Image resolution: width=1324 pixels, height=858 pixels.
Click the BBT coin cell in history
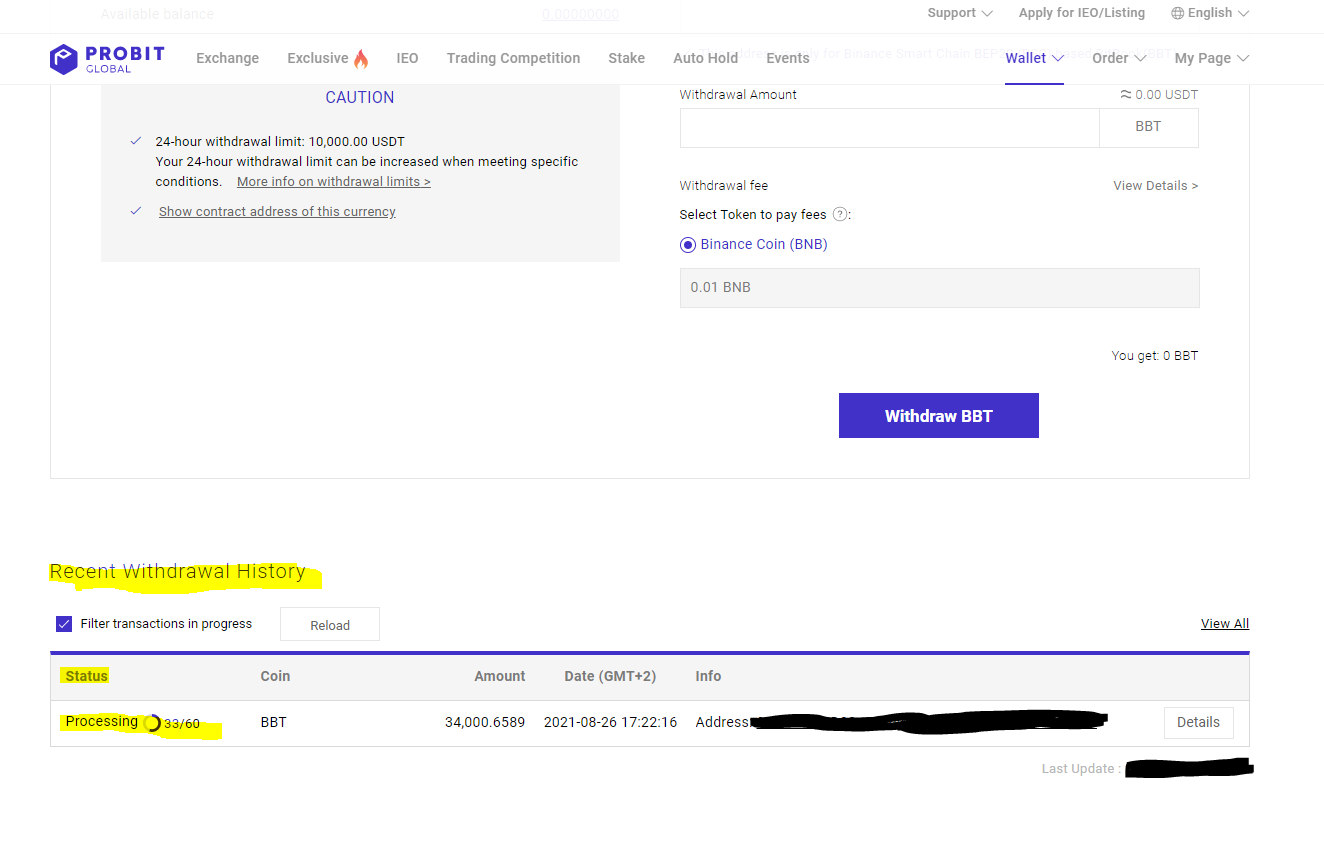[x=273, y=722]
